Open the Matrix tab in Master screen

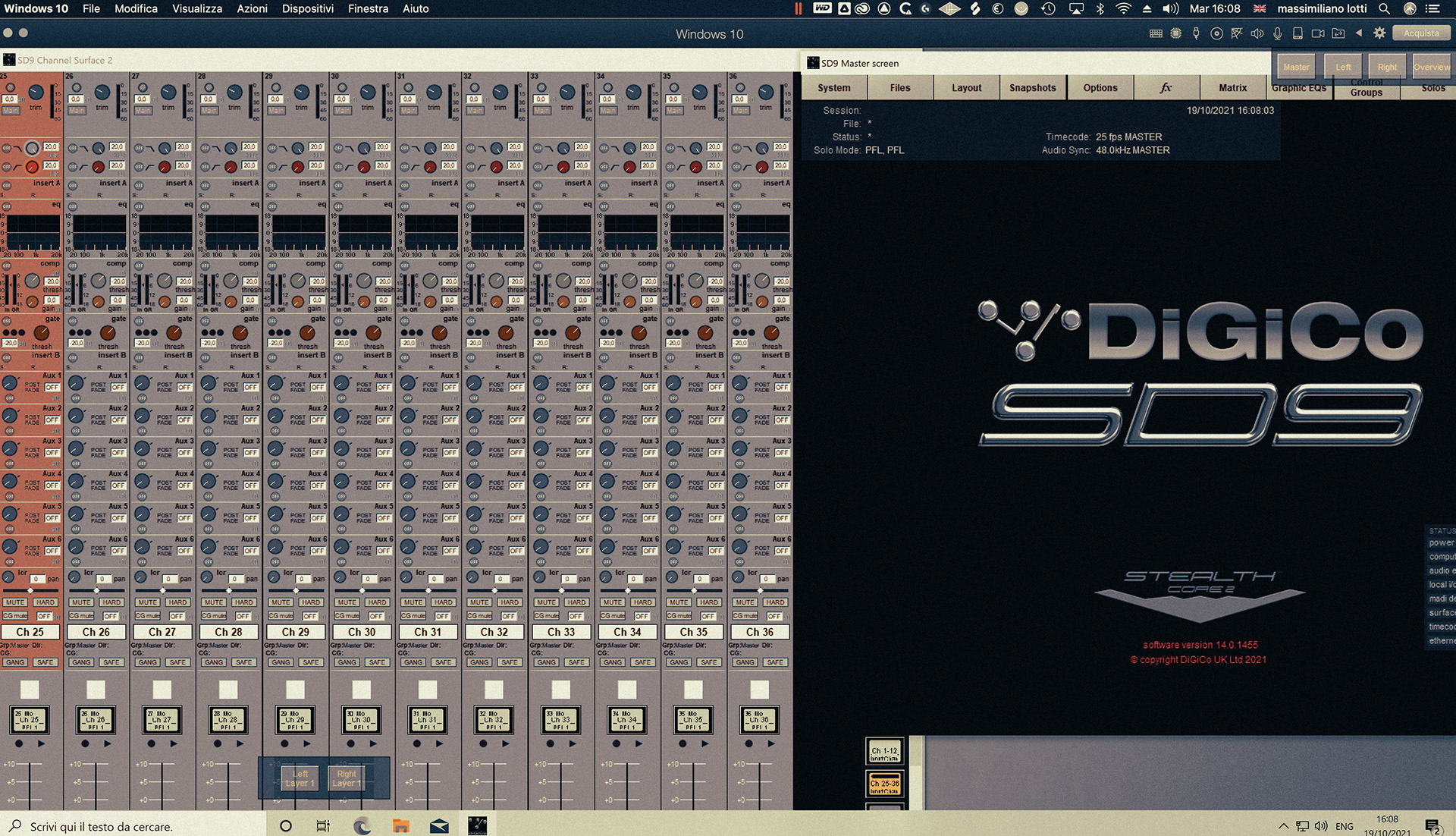[x=1233, y=88]
